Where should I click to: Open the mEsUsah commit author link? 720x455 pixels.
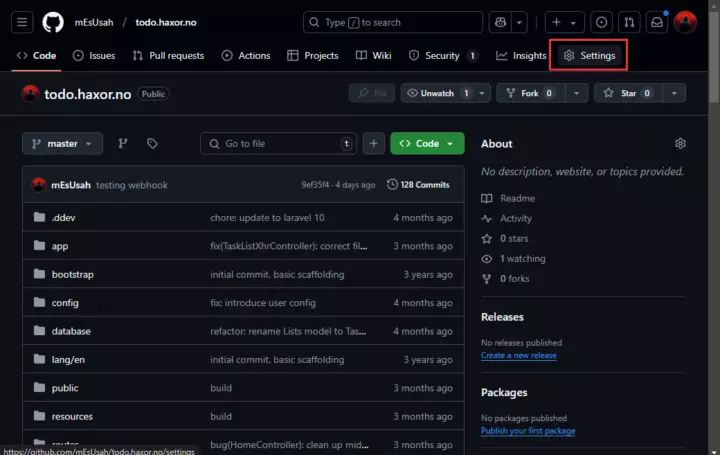point(71,185)
